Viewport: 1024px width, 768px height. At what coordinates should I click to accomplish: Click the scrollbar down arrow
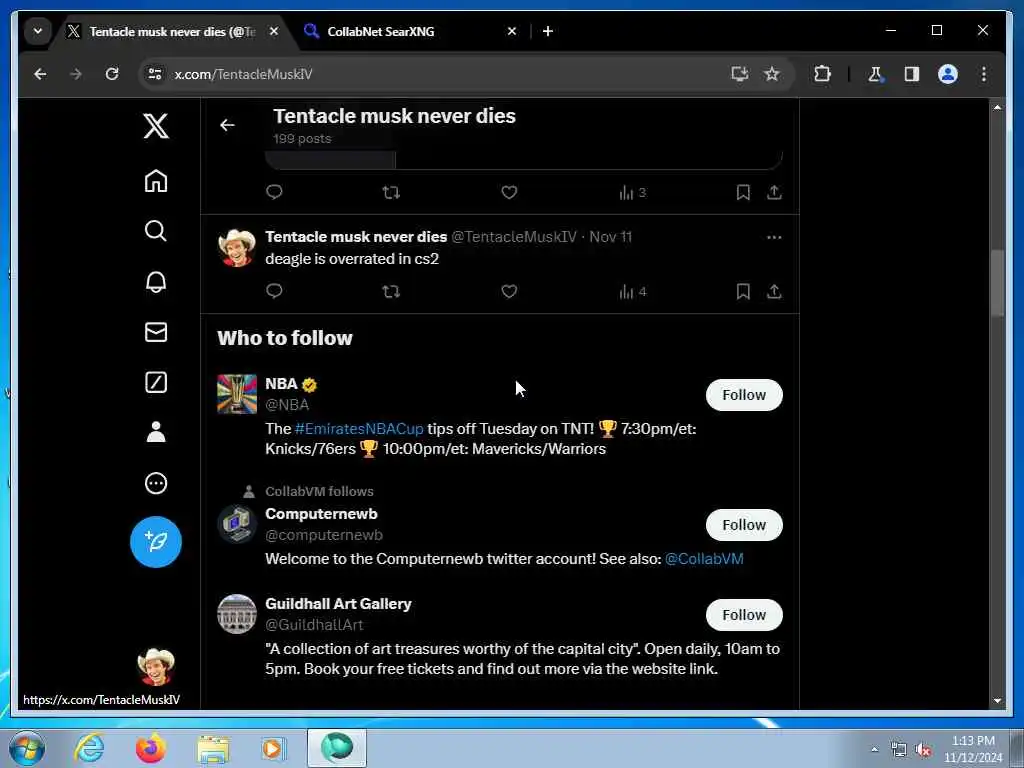point(997,701)
